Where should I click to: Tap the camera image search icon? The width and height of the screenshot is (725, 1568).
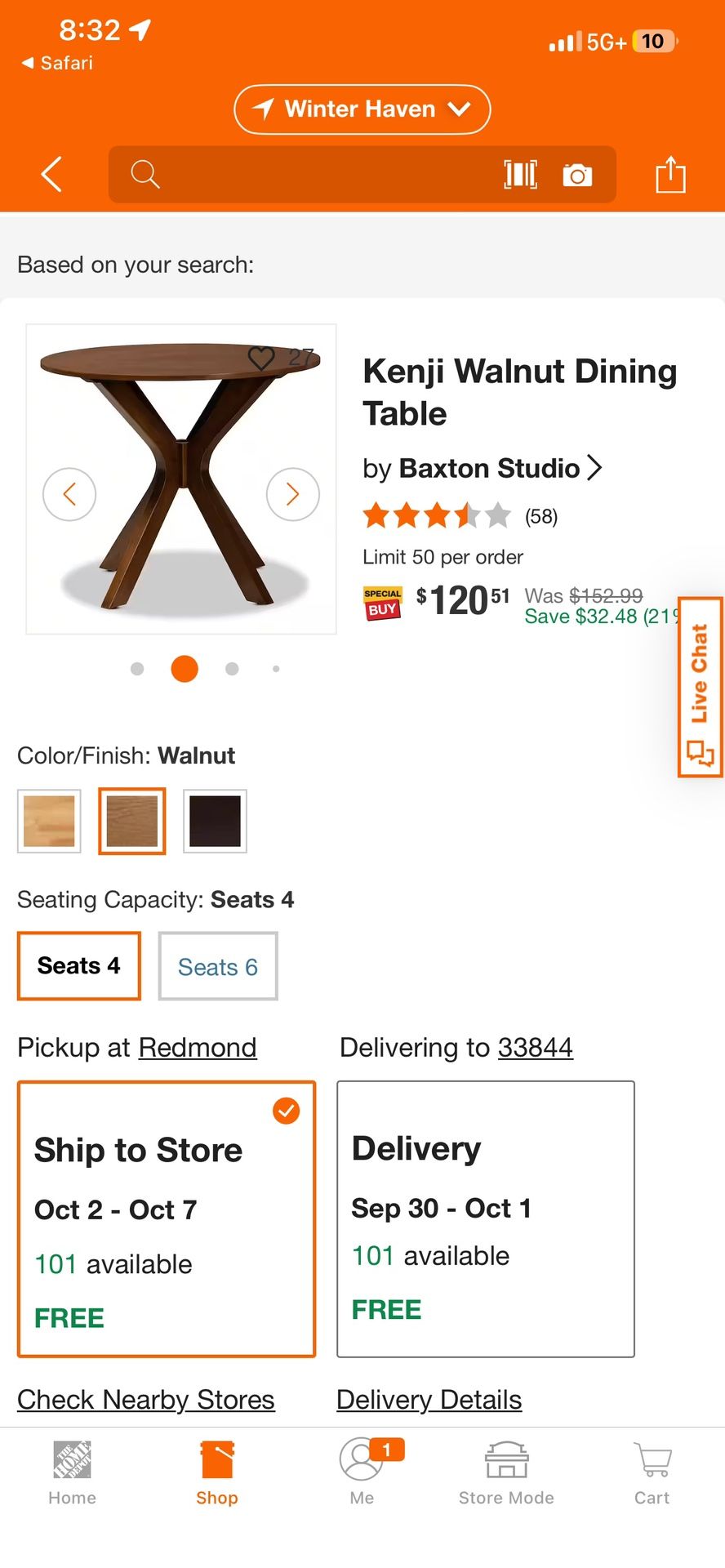tap(577, 174)
